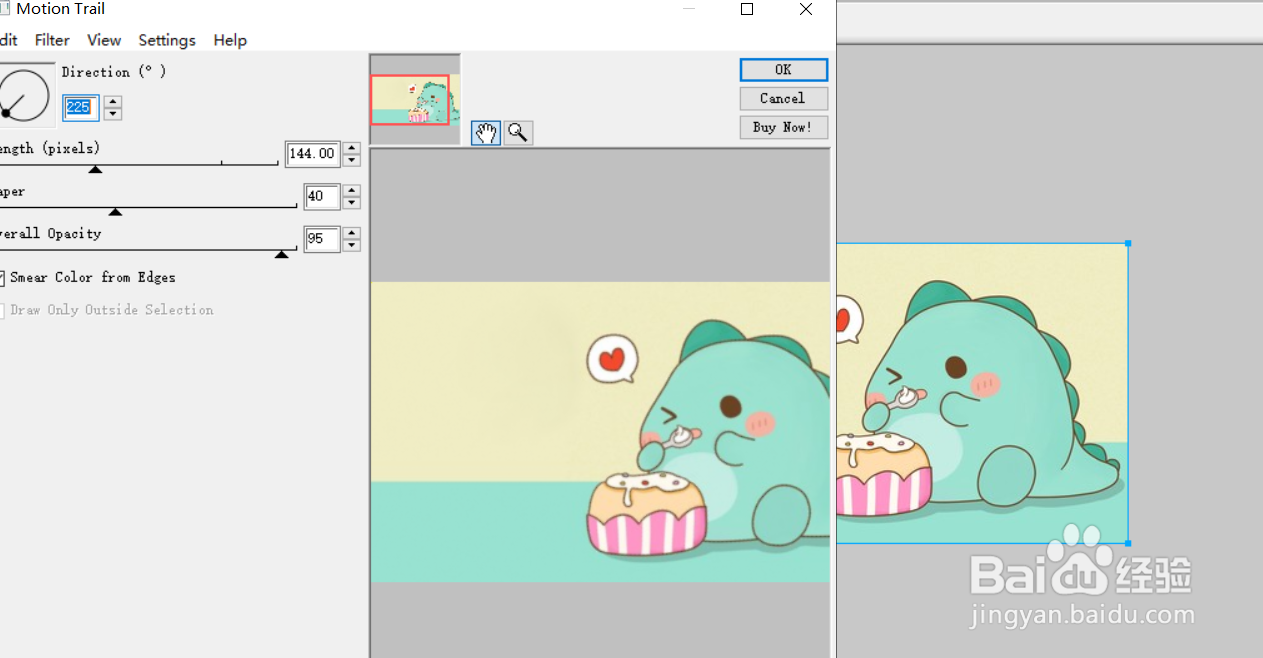Open the Edit menu
Viewport: 1263px width, 658px height.
click(x=9, y=40)
